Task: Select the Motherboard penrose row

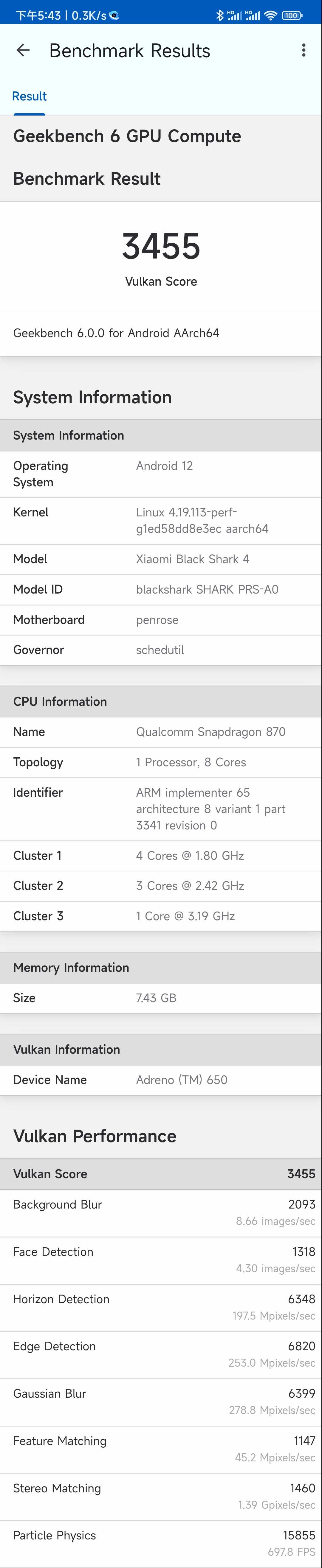Action: tap(161, 620)
